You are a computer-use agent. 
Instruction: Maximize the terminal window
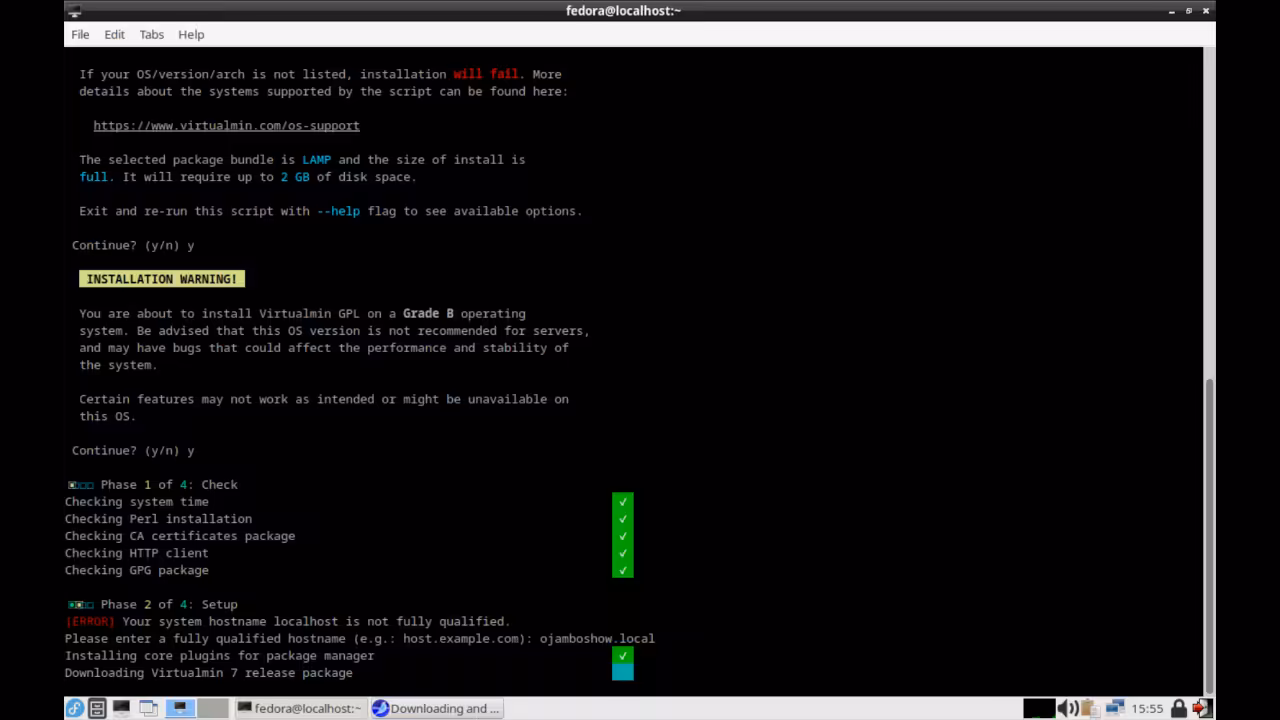[x=1189, y=10]
